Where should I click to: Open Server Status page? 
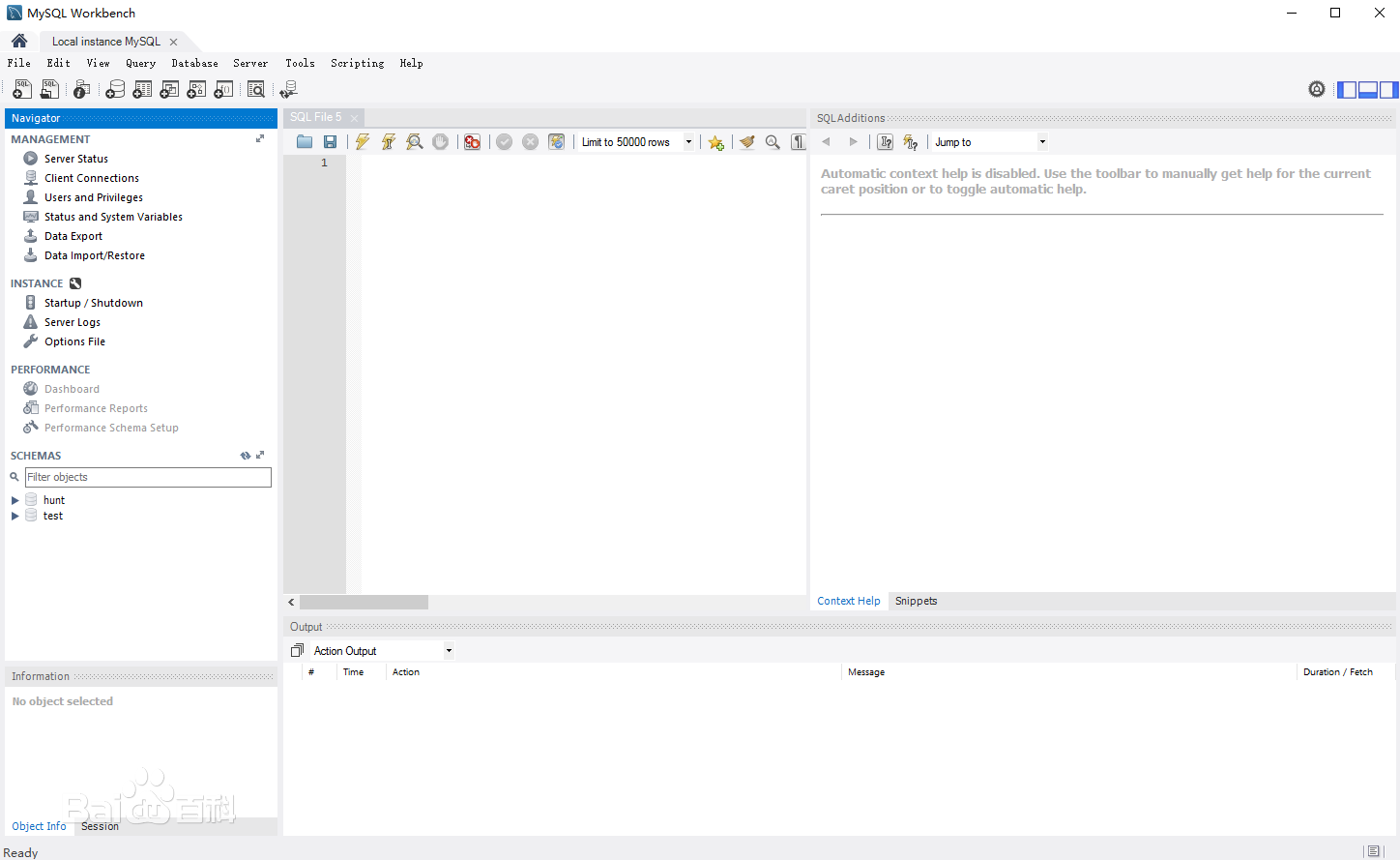click(76, 159)
